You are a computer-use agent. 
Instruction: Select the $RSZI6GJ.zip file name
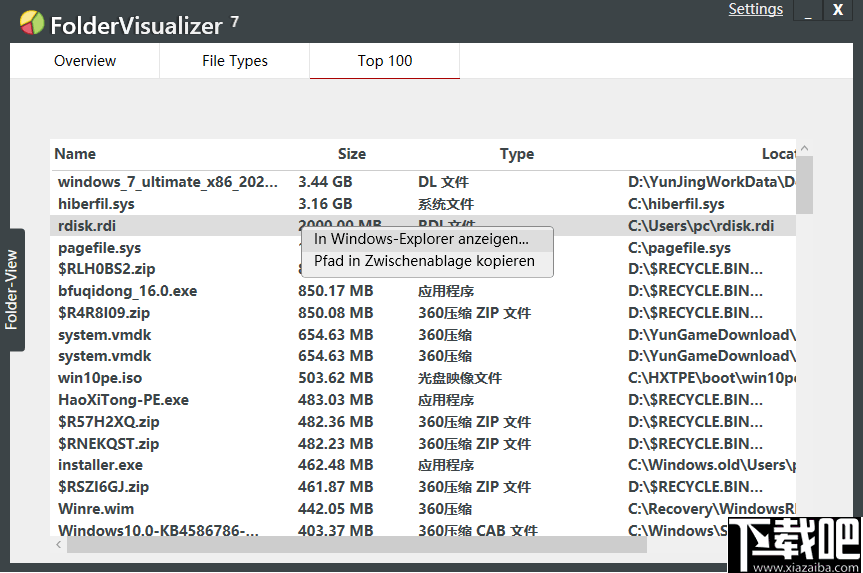point(103,487)
